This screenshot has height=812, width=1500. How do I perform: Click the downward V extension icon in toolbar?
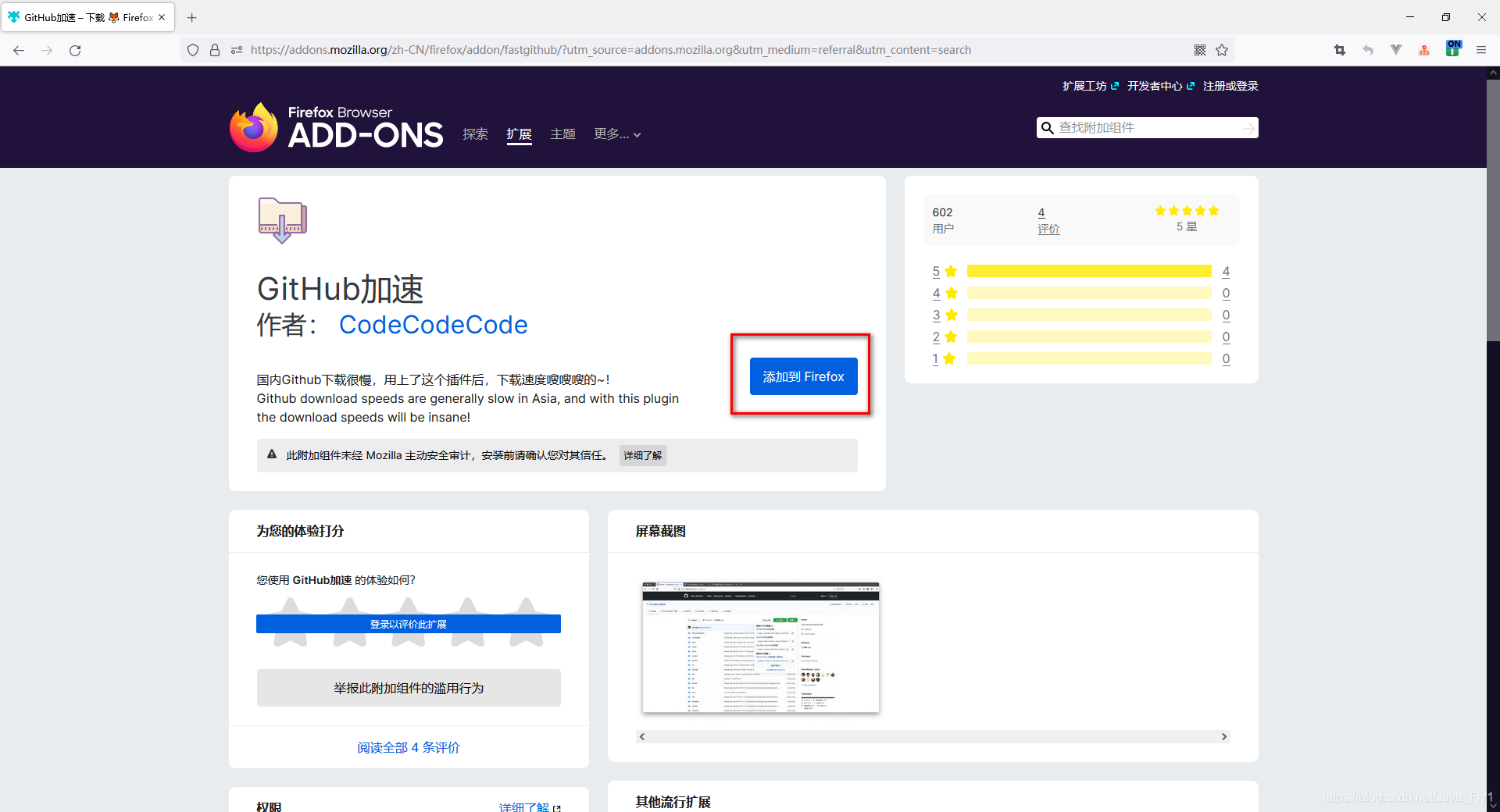(x=1396, y=50)
